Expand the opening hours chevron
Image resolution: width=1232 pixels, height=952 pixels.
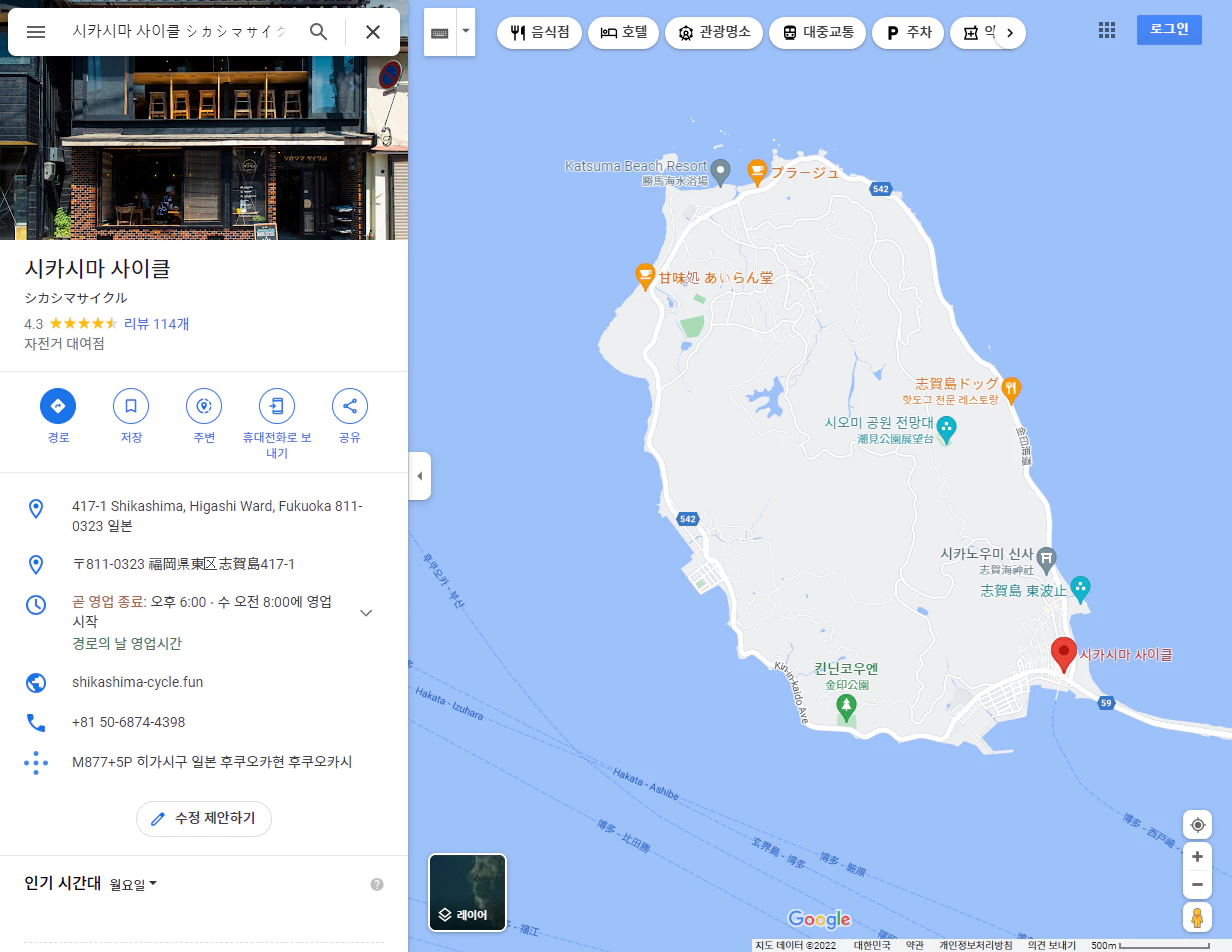366,612
